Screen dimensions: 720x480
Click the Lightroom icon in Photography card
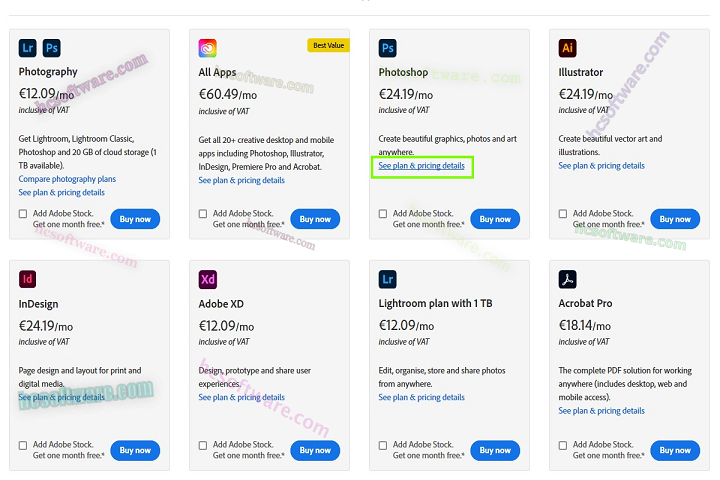point(28,48)
